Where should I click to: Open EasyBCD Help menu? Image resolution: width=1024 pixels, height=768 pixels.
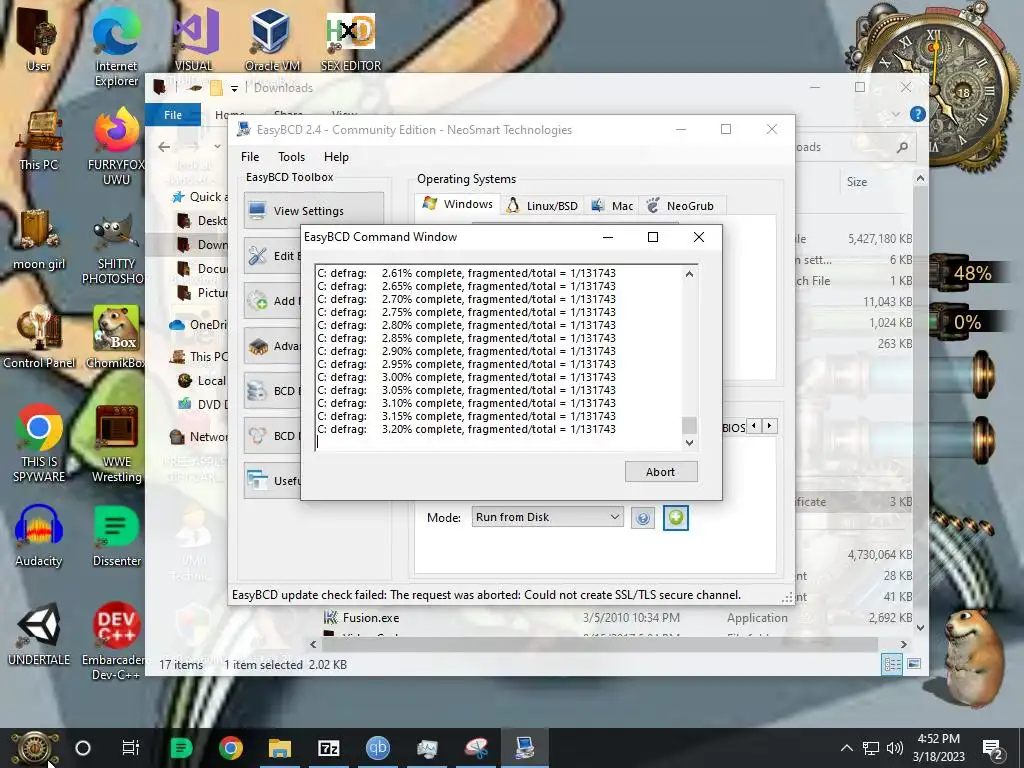336,157
